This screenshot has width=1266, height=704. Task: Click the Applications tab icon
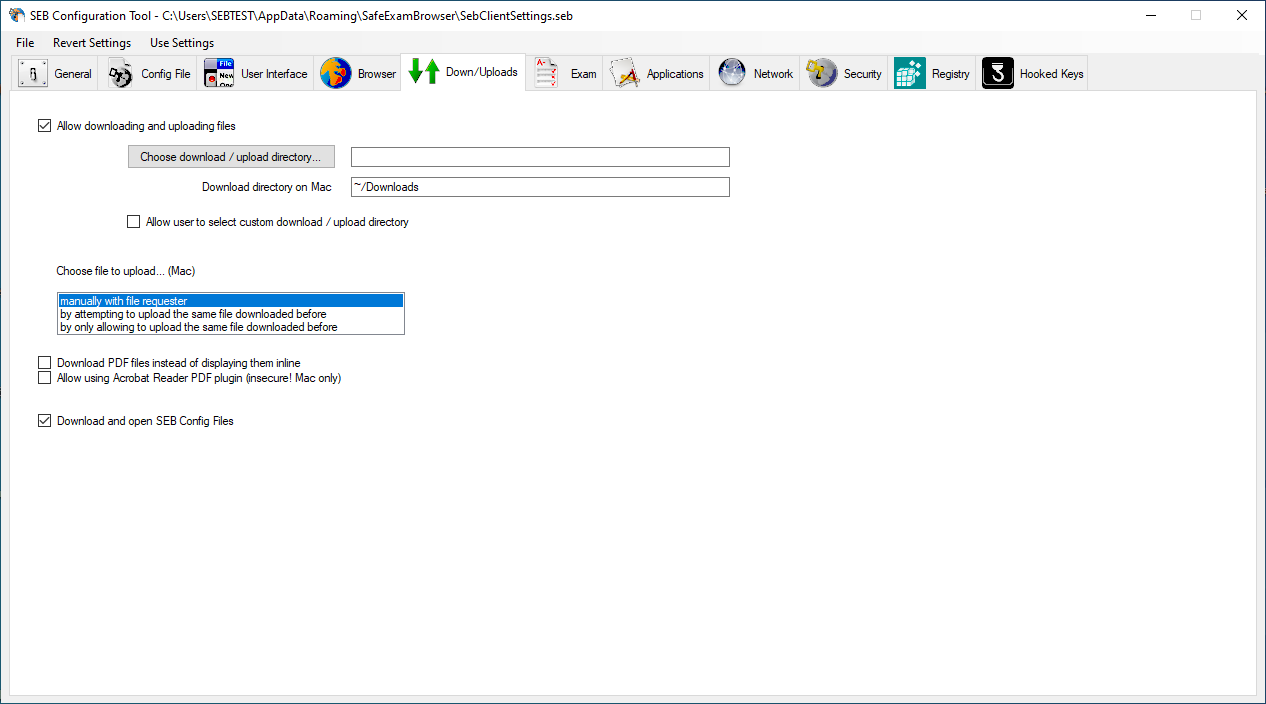coord(624,74)
